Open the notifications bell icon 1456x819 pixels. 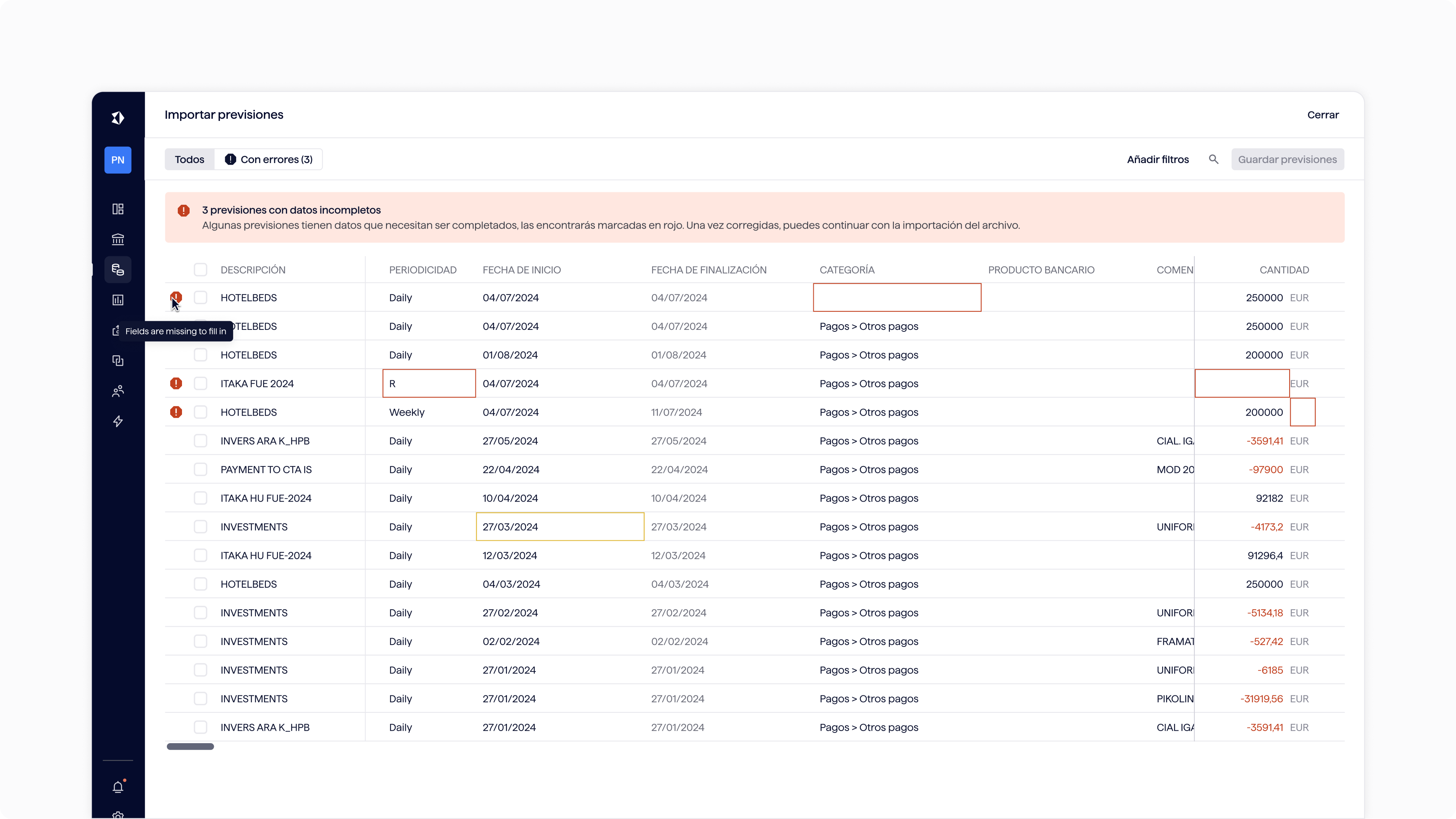118,787
